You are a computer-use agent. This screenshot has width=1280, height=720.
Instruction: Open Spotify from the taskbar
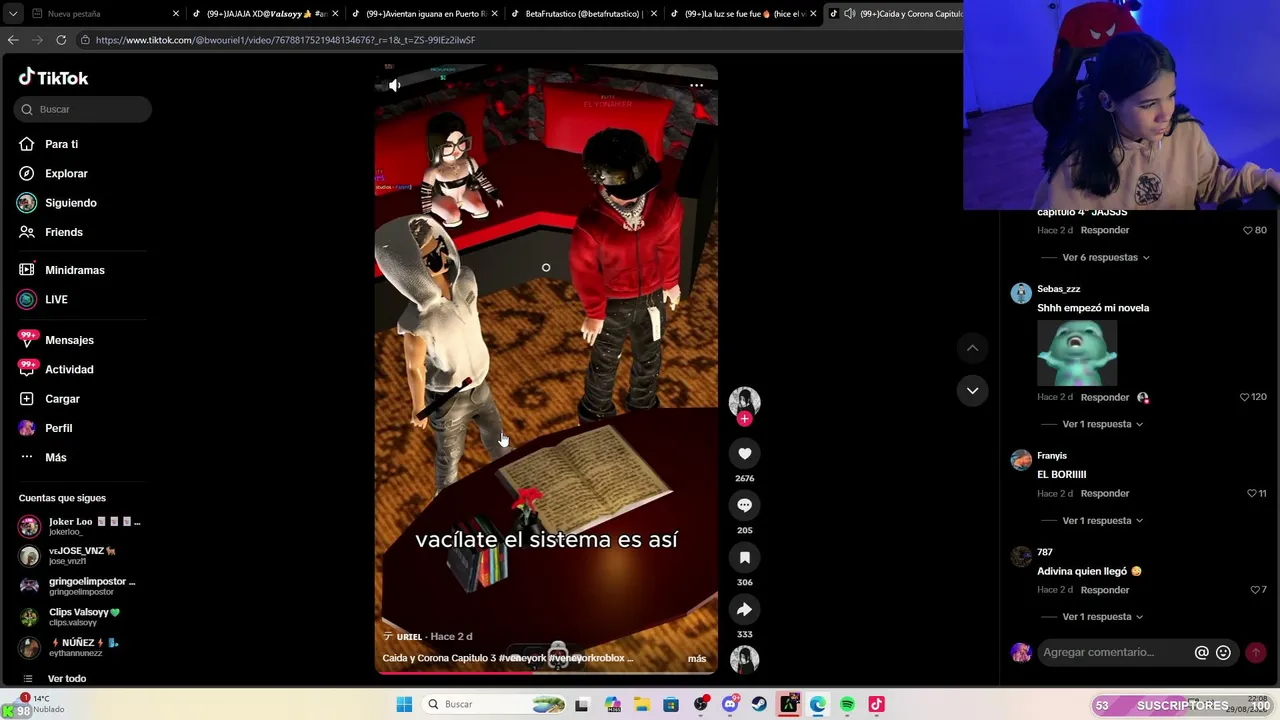tap(847, 705)
